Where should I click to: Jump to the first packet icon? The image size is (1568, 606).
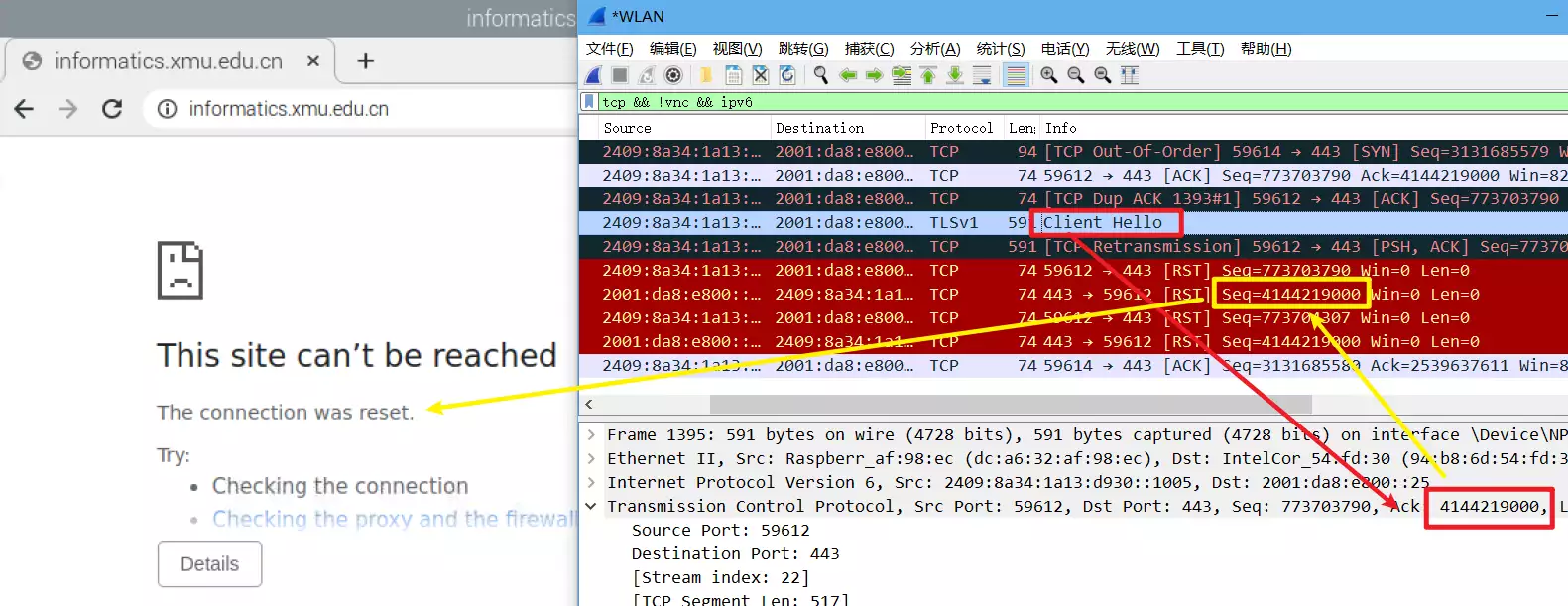[x=928, y=75]
